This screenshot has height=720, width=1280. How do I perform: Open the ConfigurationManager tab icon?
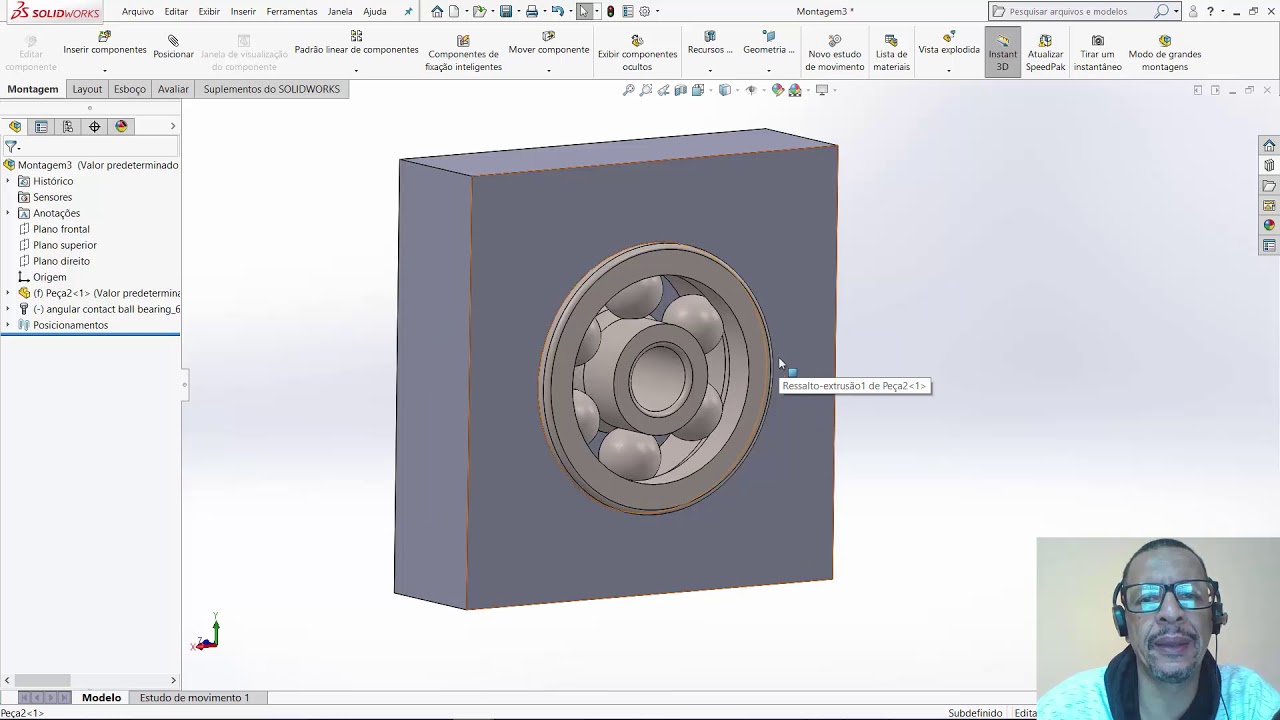click(68, 126)
